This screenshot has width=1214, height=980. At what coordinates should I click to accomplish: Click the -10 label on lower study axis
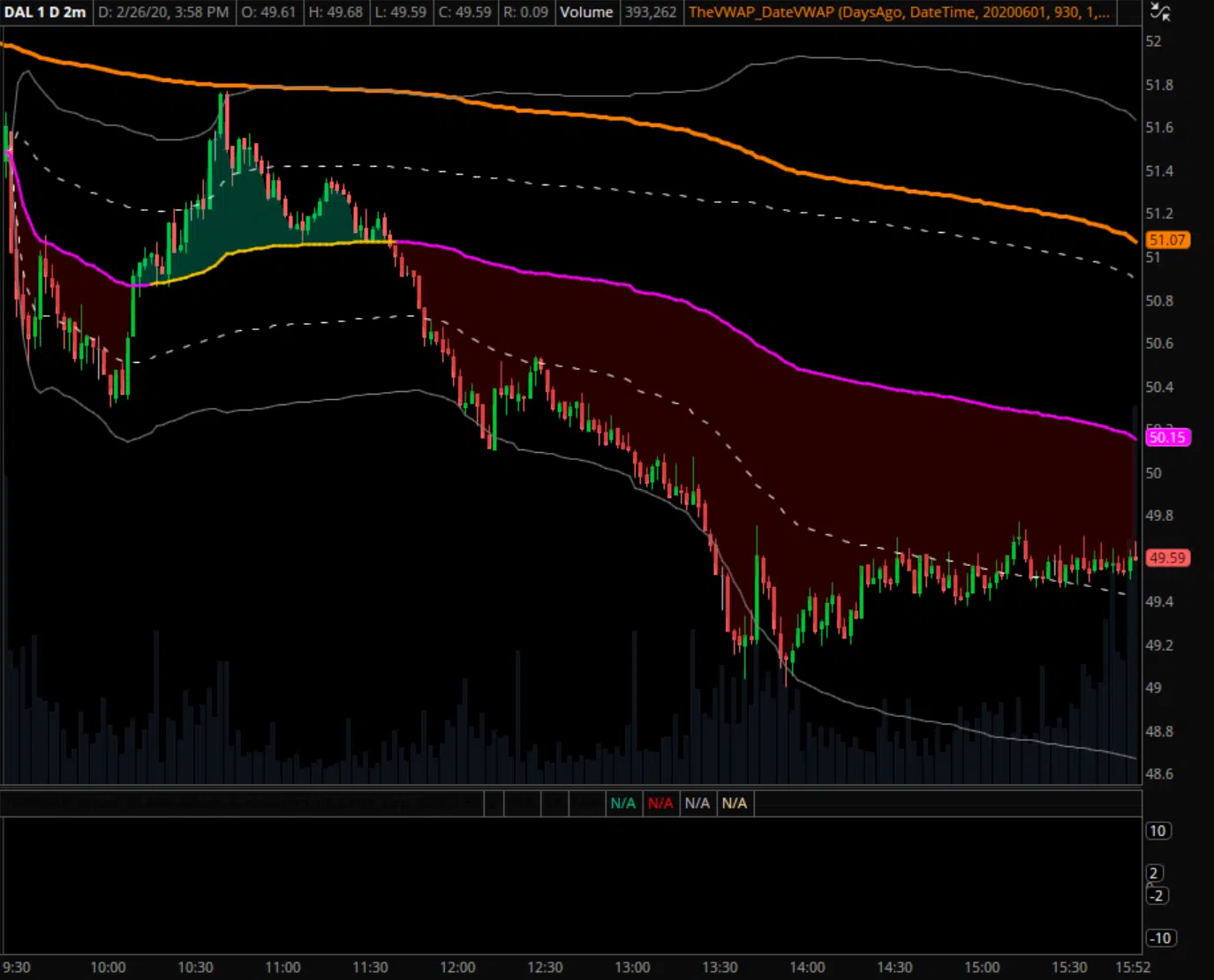pyautogui.click(x=1160, y=939)
